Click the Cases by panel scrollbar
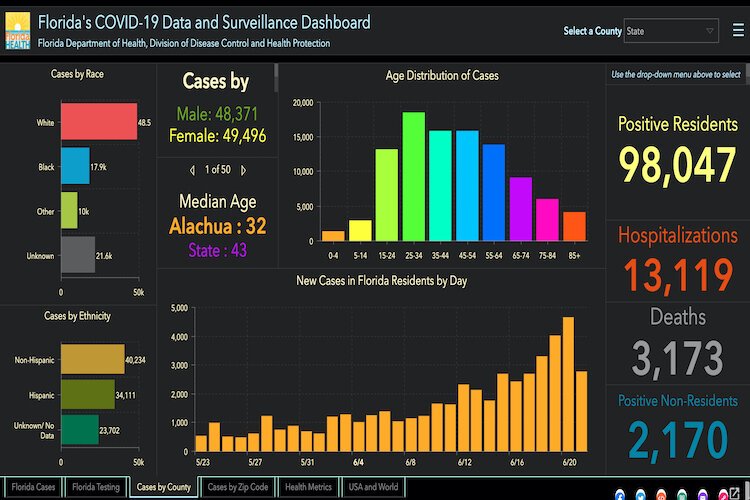Screen dimensions: 750x500 point(276,78)
